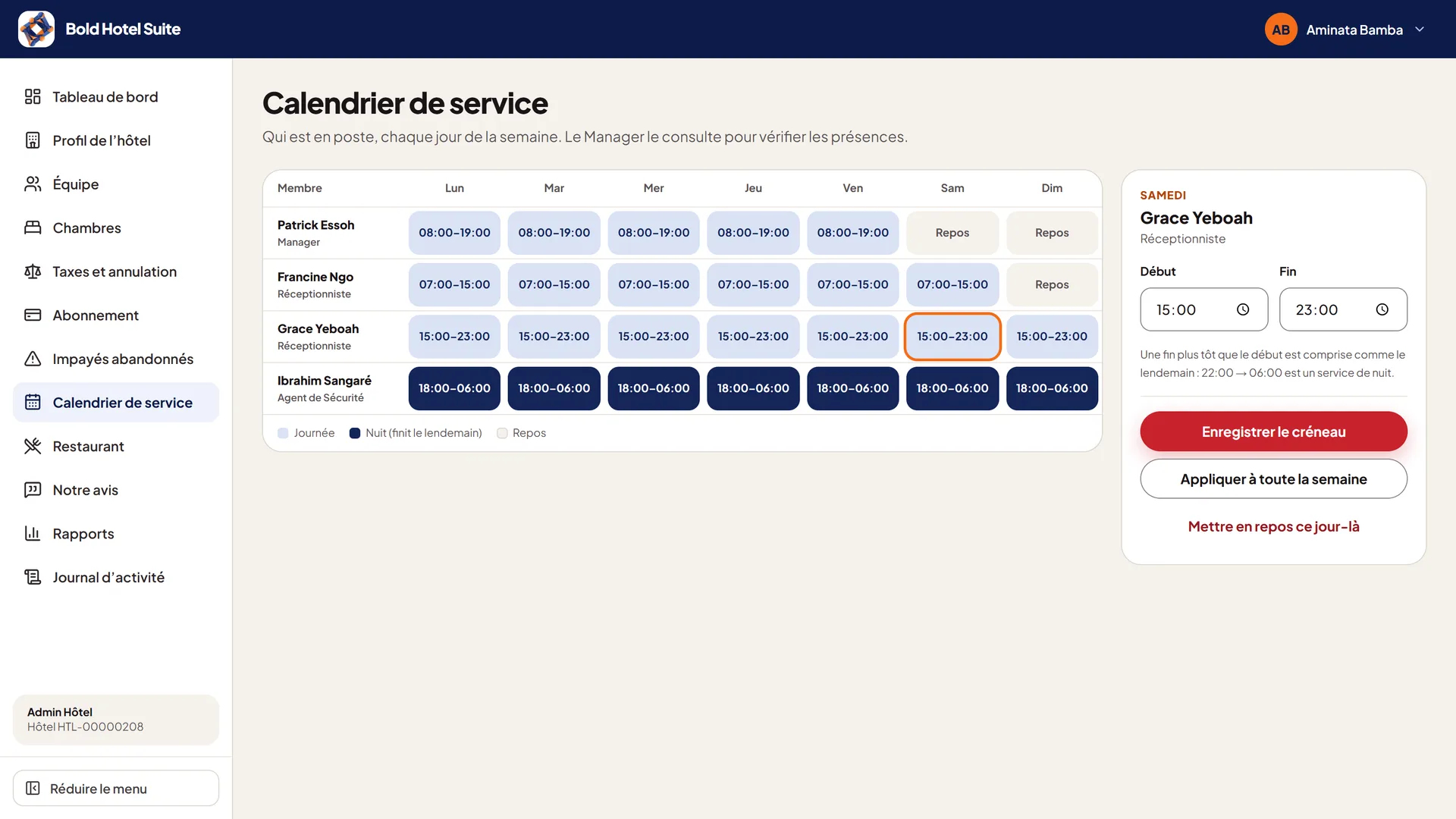Select Ibrahim Sangaré's Monday 18:00–06:00 night shift
The width and height of the screenshot is (1456, 819).
[454, 388]
